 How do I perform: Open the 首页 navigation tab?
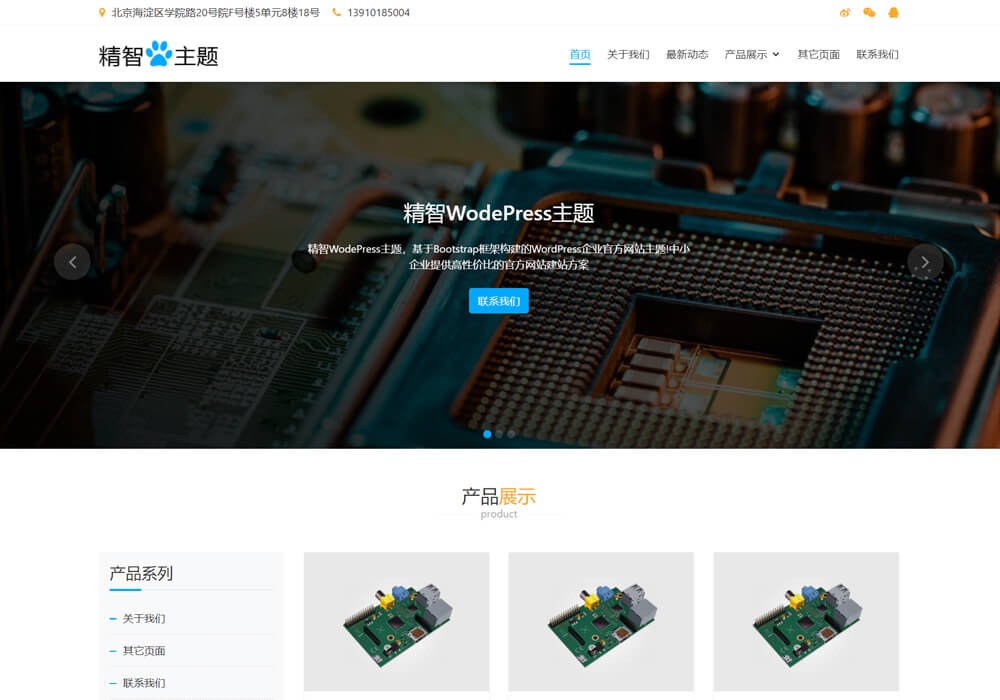click(580, 54)
